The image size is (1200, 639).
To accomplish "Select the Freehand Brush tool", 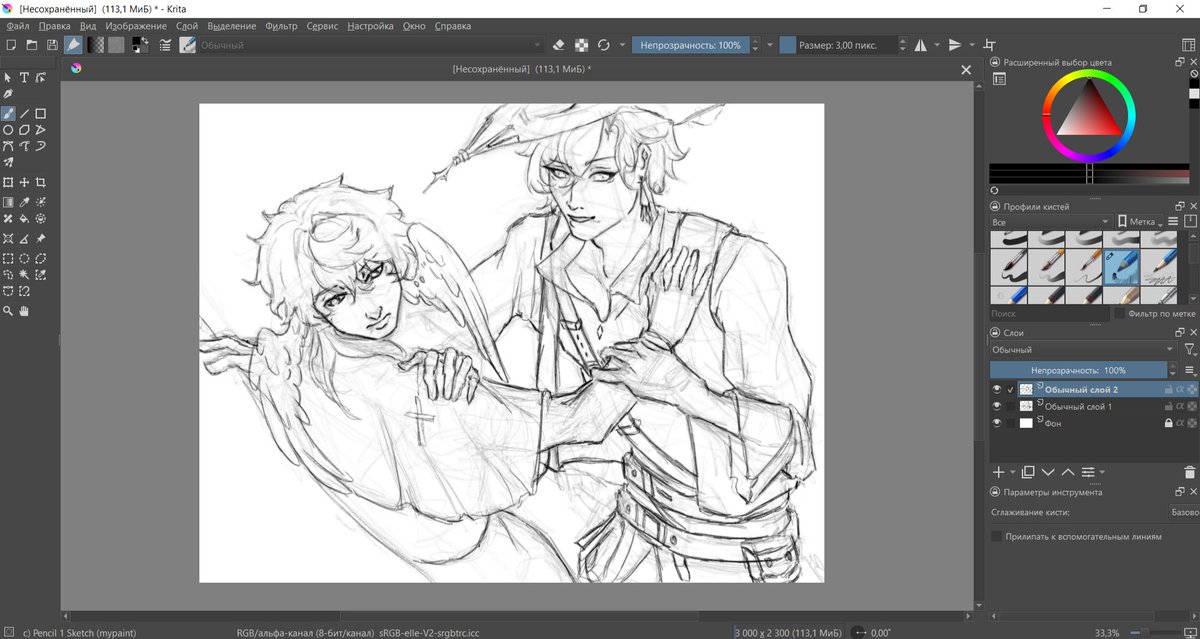I will (8, 114).
